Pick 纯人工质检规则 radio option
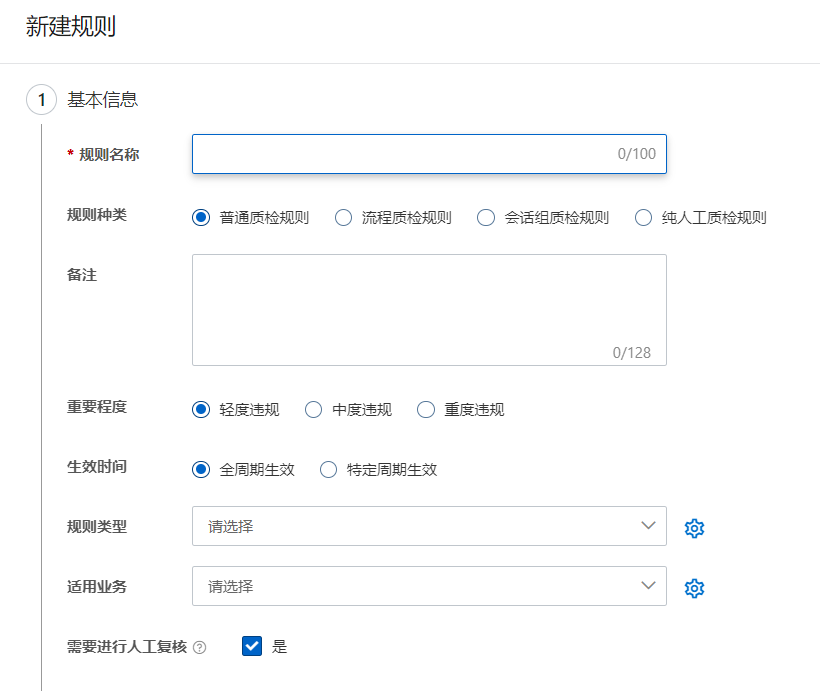 click(644, 218)
